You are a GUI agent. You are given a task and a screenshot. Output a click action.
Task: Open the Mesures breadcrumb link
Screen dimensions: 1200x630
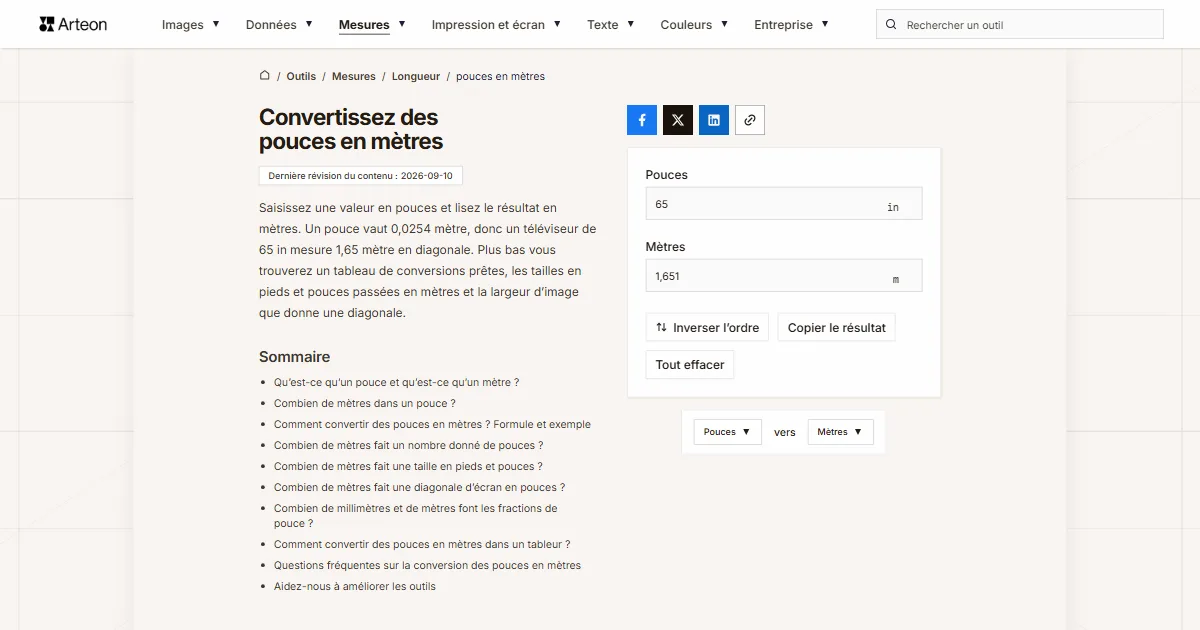point(354,76)
